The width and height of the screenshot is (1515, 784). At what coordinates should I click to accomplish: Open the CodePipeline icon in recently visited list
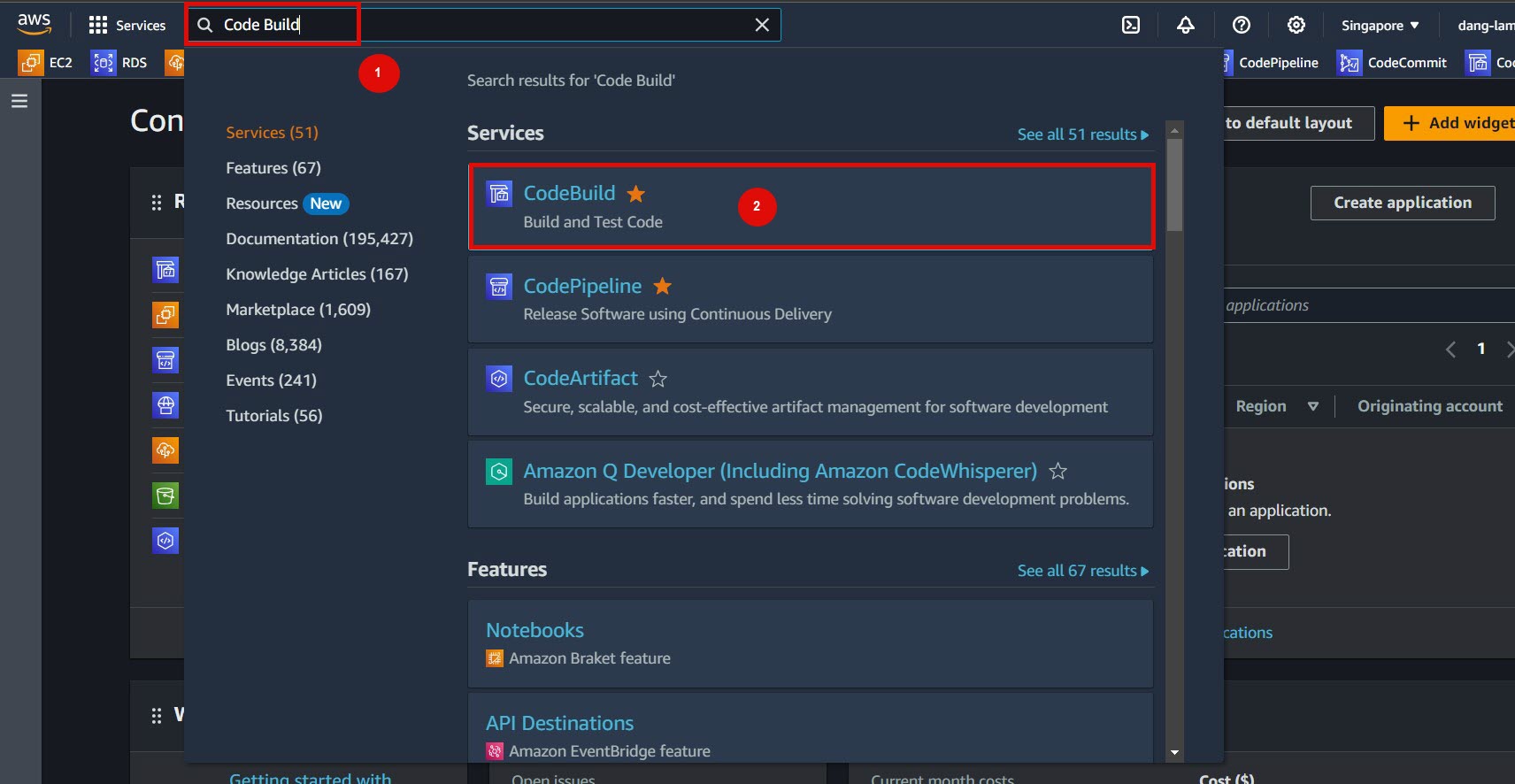click(165, 360)
